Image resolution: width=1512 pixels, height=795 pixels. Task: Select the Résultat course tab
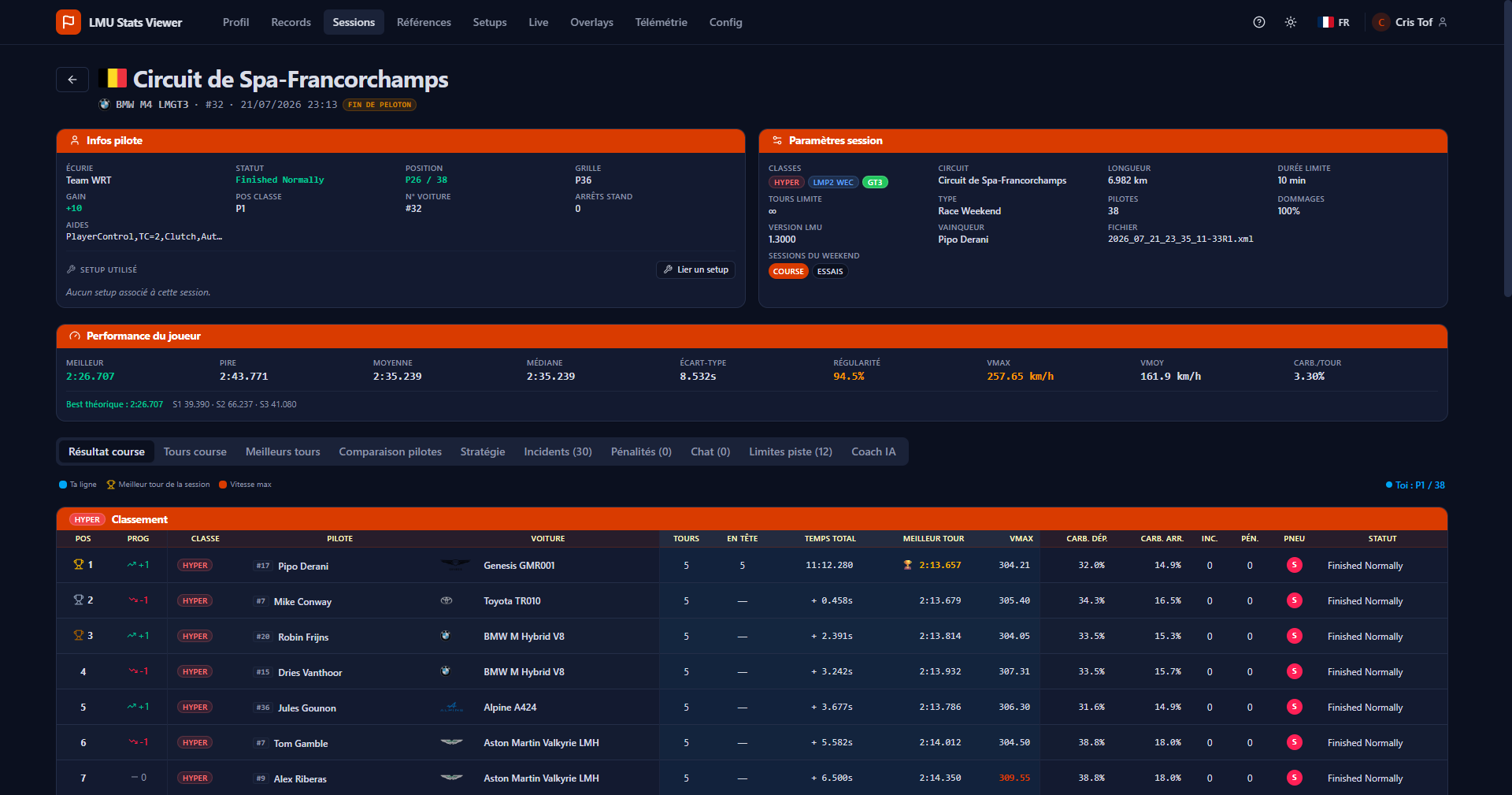point(106,451)
